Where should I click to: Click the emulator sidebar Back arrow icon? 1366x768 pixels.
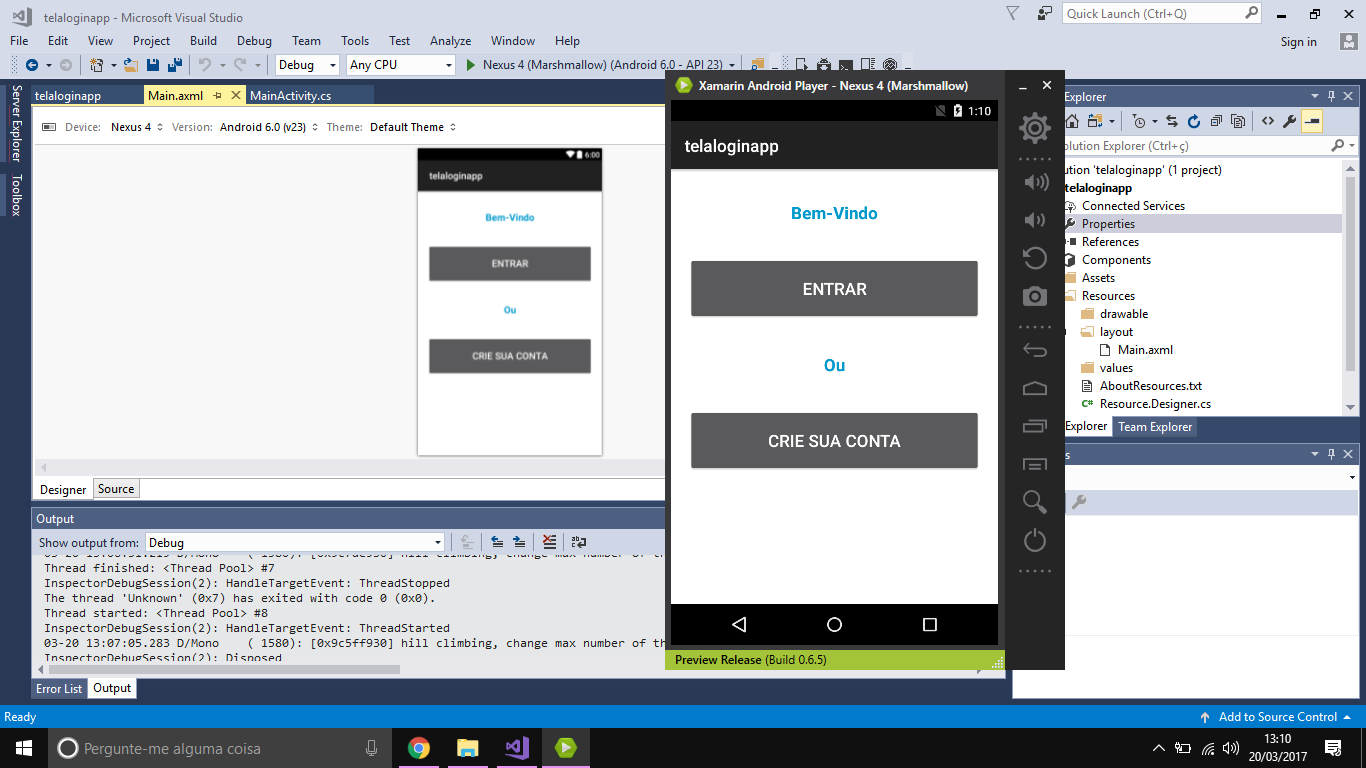pos(1035,350)
